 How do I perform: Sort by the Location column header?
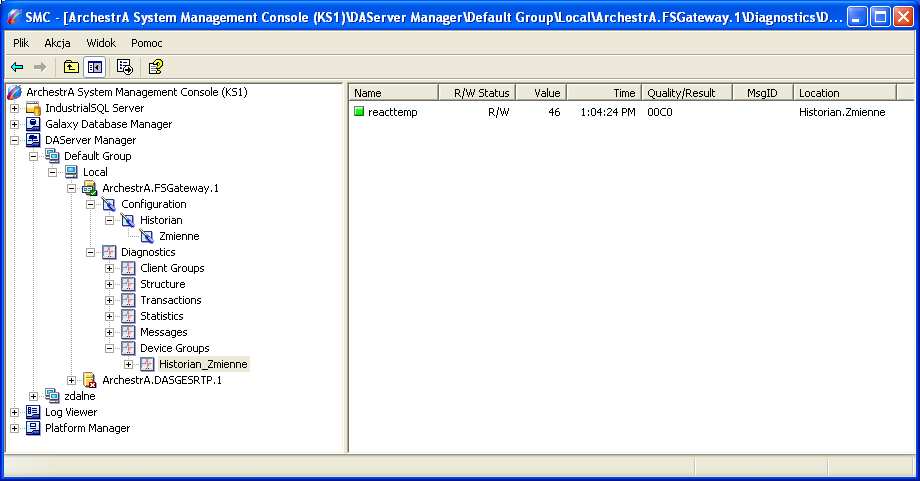(x=845, y=93)
